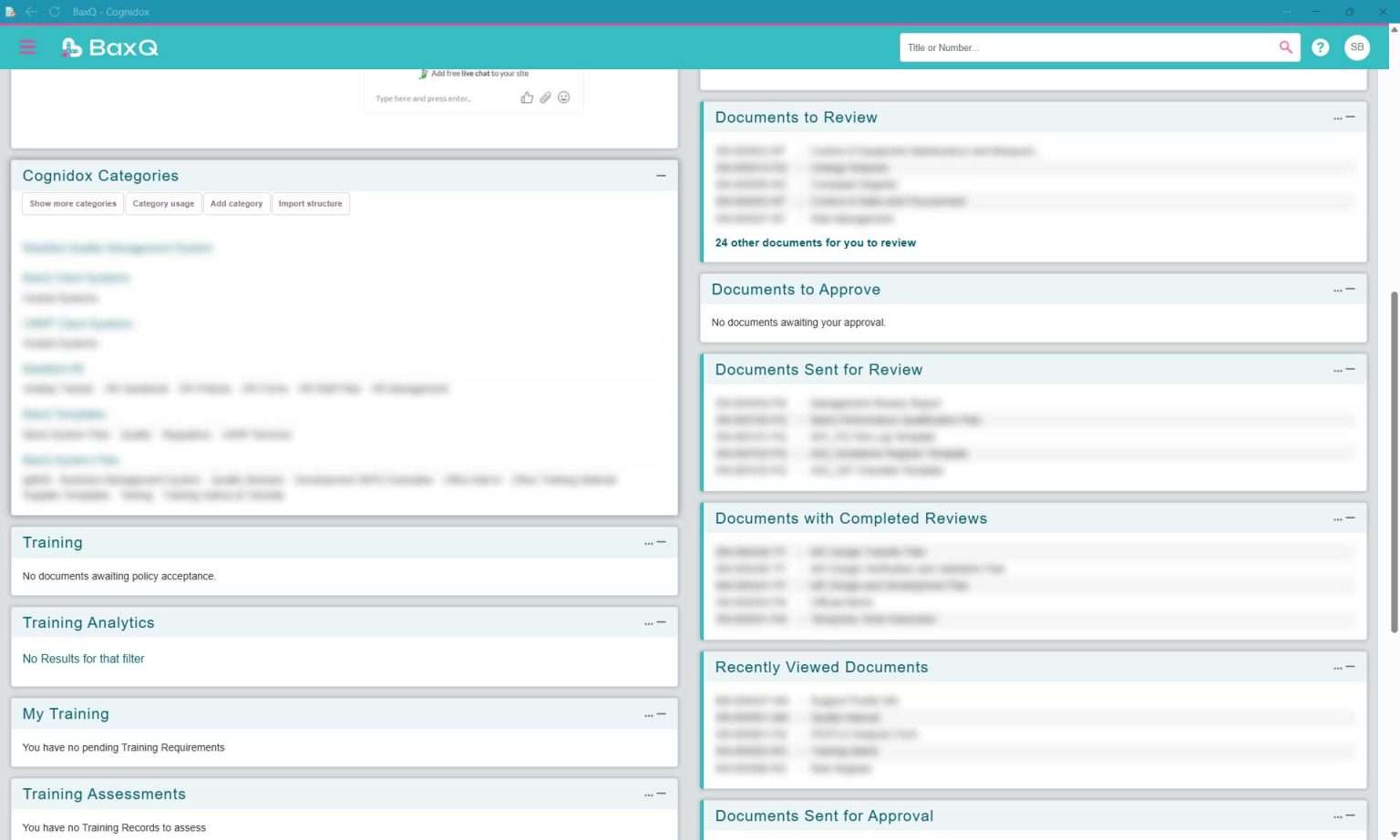The height and width of the screenshot is (840, 1400).
Task: Click the BaxQ app icon in title bar
Action: point(10,12)
